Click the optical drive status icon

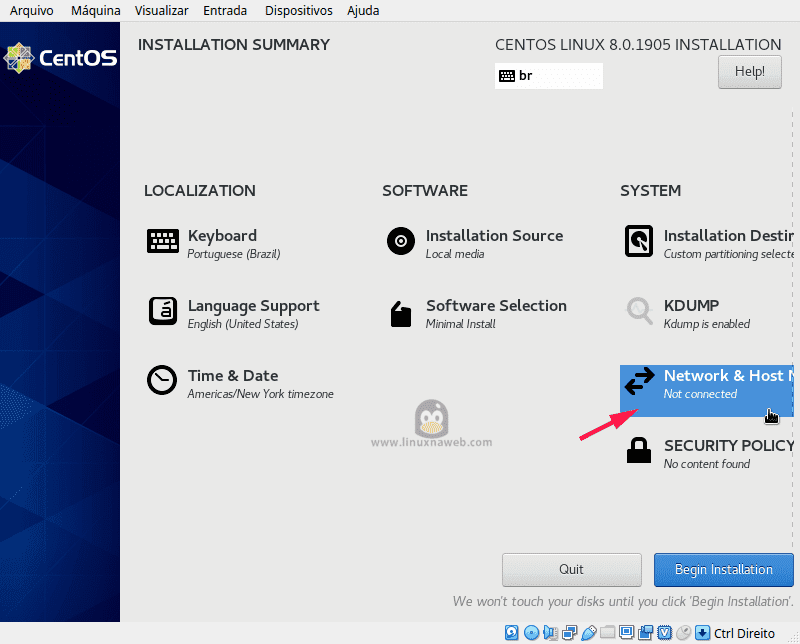point(531,633)
